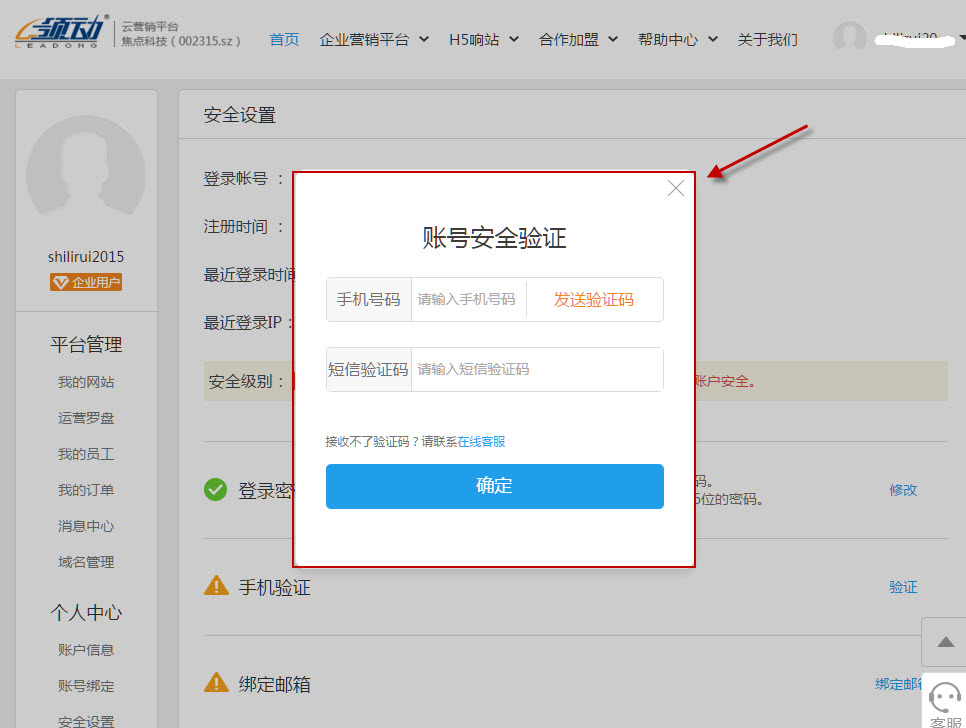This screenshot has width=966, height=728.
Task: Click the profile picture in the left sidebar
Action: (x=86, y=170)
